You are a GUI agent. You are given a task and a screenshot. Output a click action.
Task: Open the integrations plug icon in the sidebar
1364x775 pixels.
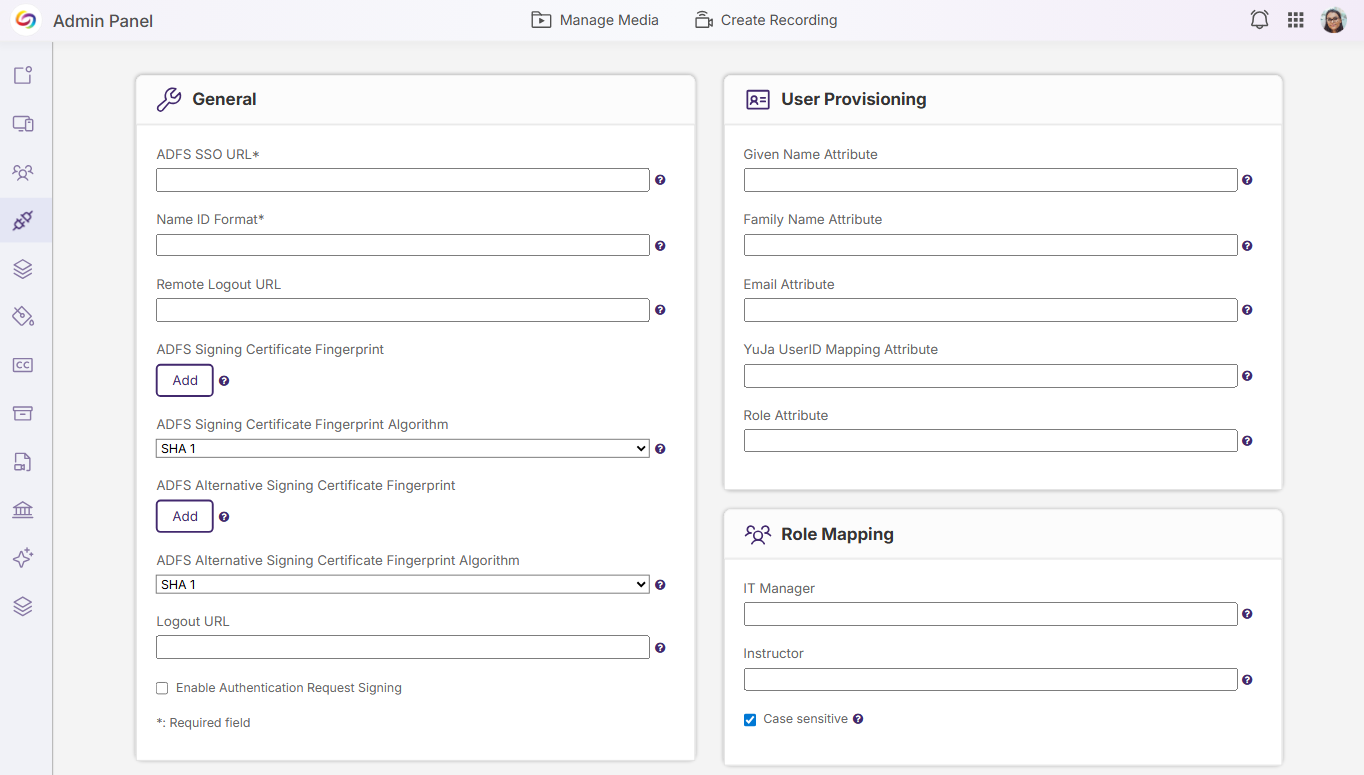[23, 220]
